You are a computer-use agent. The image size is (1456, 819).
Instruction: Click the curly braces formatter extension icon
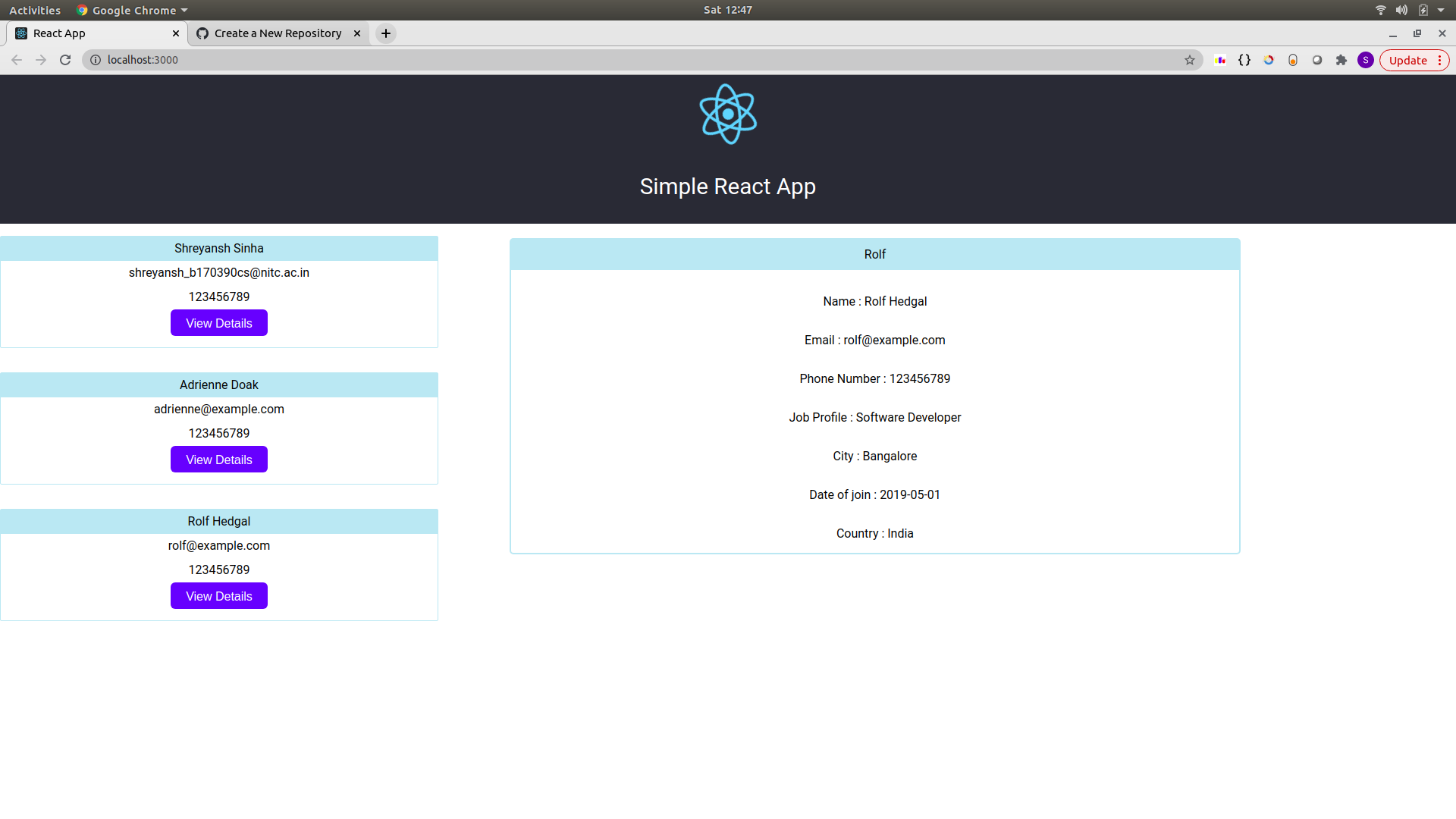1245,60
